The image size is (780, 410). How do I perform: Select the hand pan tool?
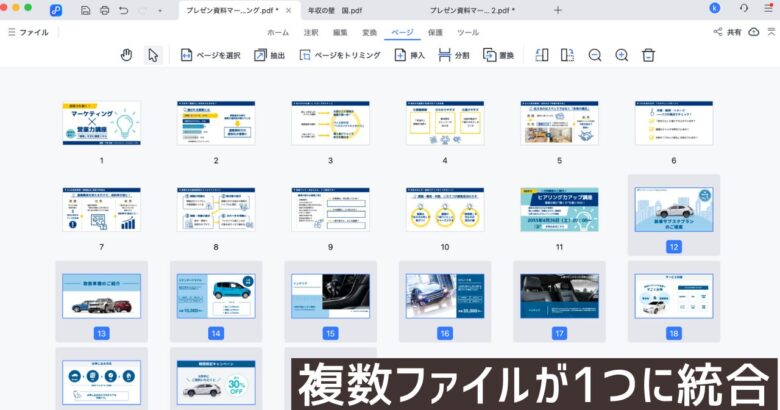click(127, 55)
